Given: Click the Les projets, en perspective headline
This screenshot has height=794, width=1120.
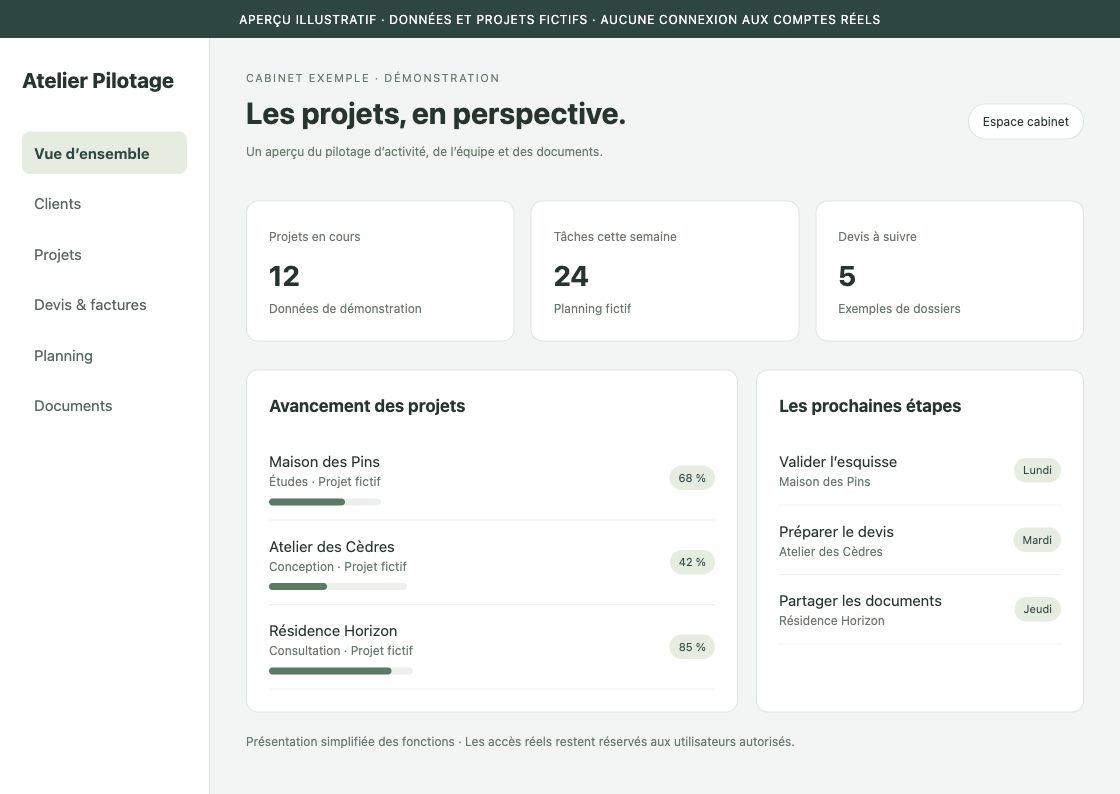Looking at the screenshot, I should tap(435, 114).
